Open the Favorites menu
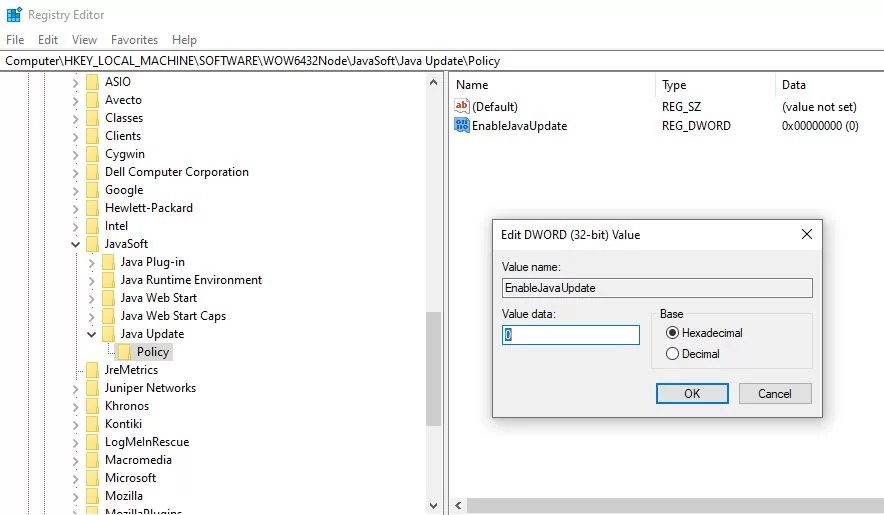 (134, 40)
